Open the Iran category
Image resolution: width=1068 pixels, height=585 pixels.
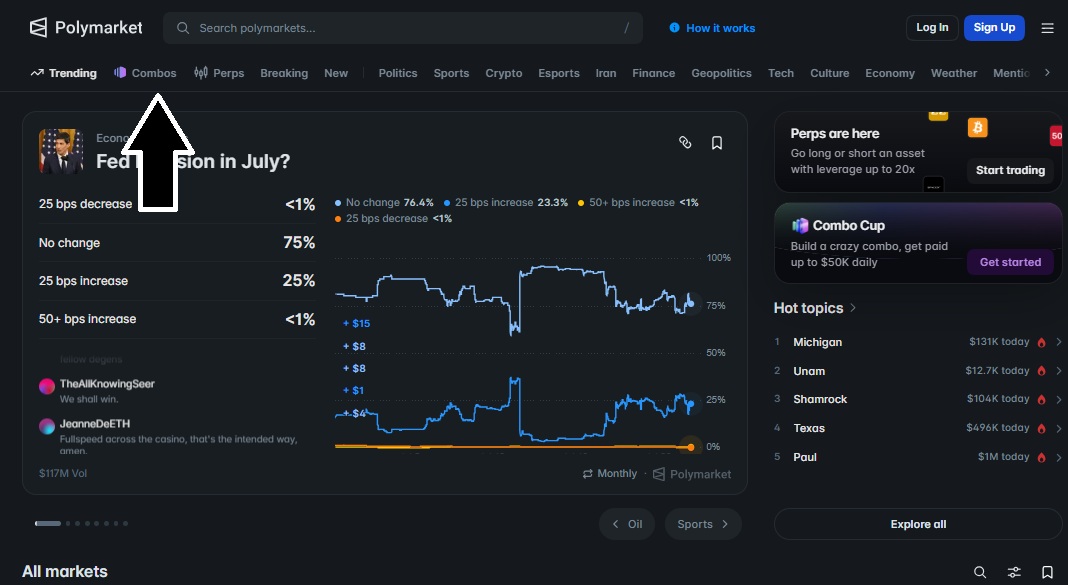tap(606, 73)
